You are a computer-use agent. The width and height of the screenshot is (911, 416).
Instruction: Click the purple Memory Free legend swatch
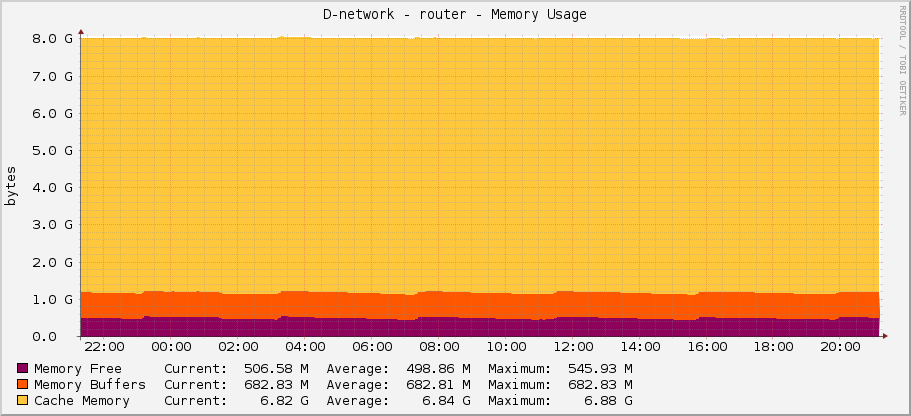[x=23, y=368]
